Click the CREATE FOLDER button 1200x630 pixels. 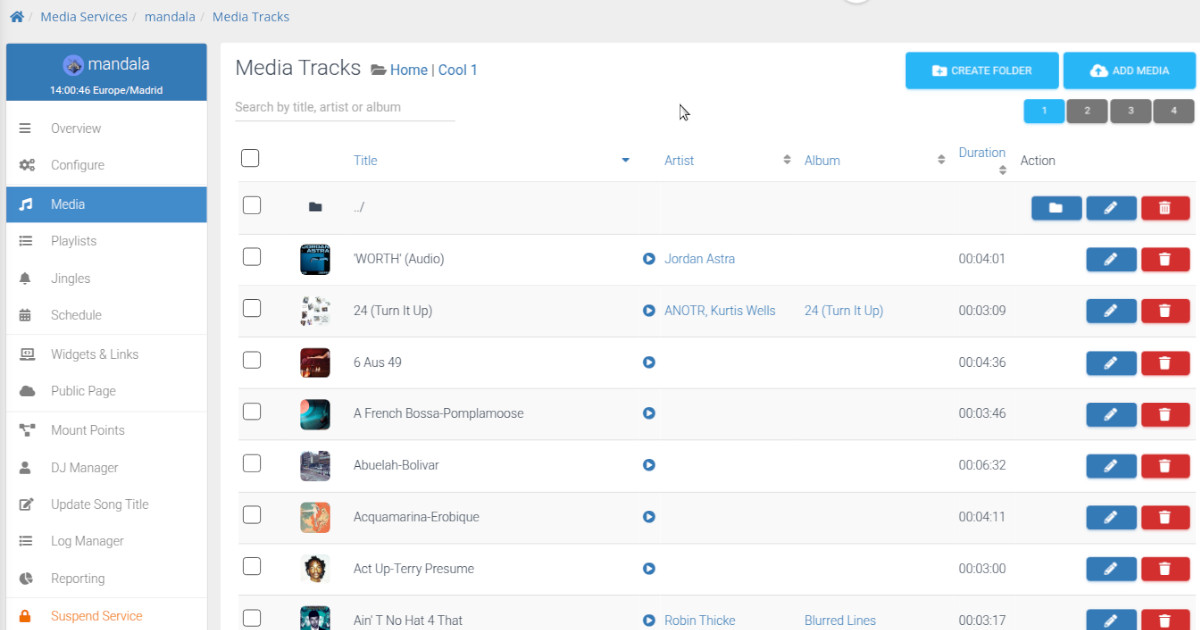(982, 71)
